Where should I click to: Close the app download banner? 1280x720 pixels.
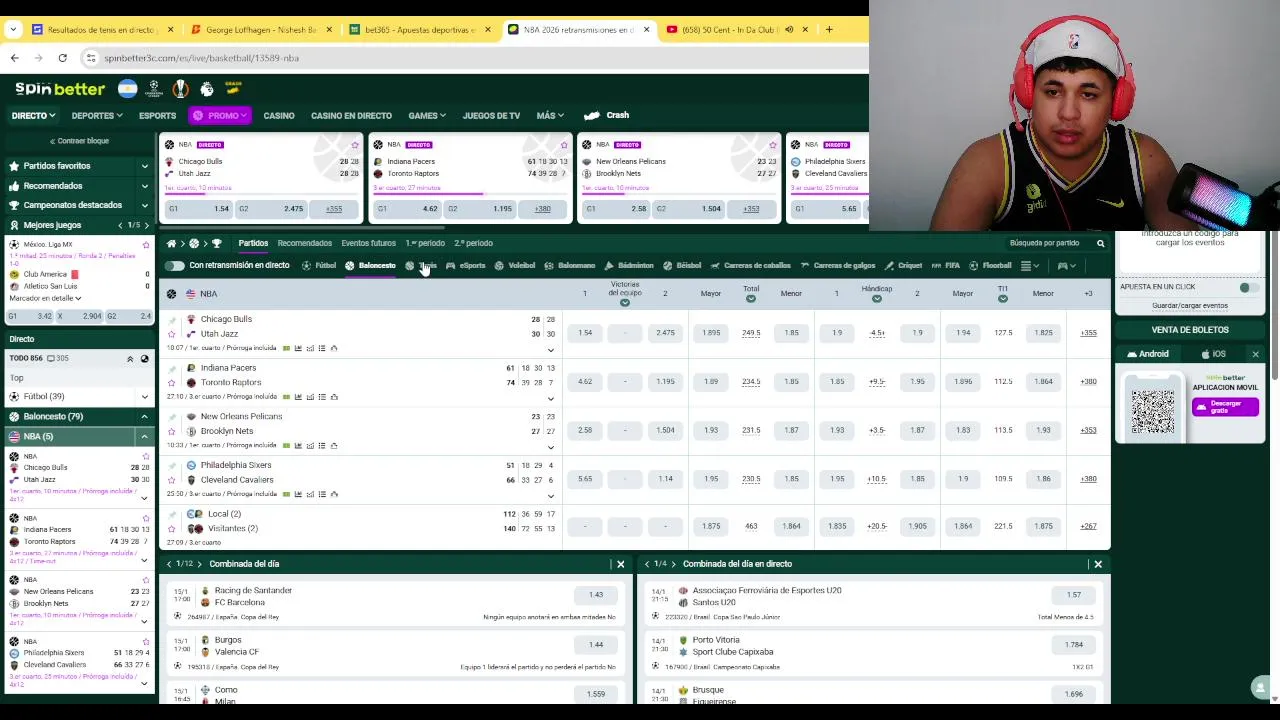click(x=1255, y=354)
